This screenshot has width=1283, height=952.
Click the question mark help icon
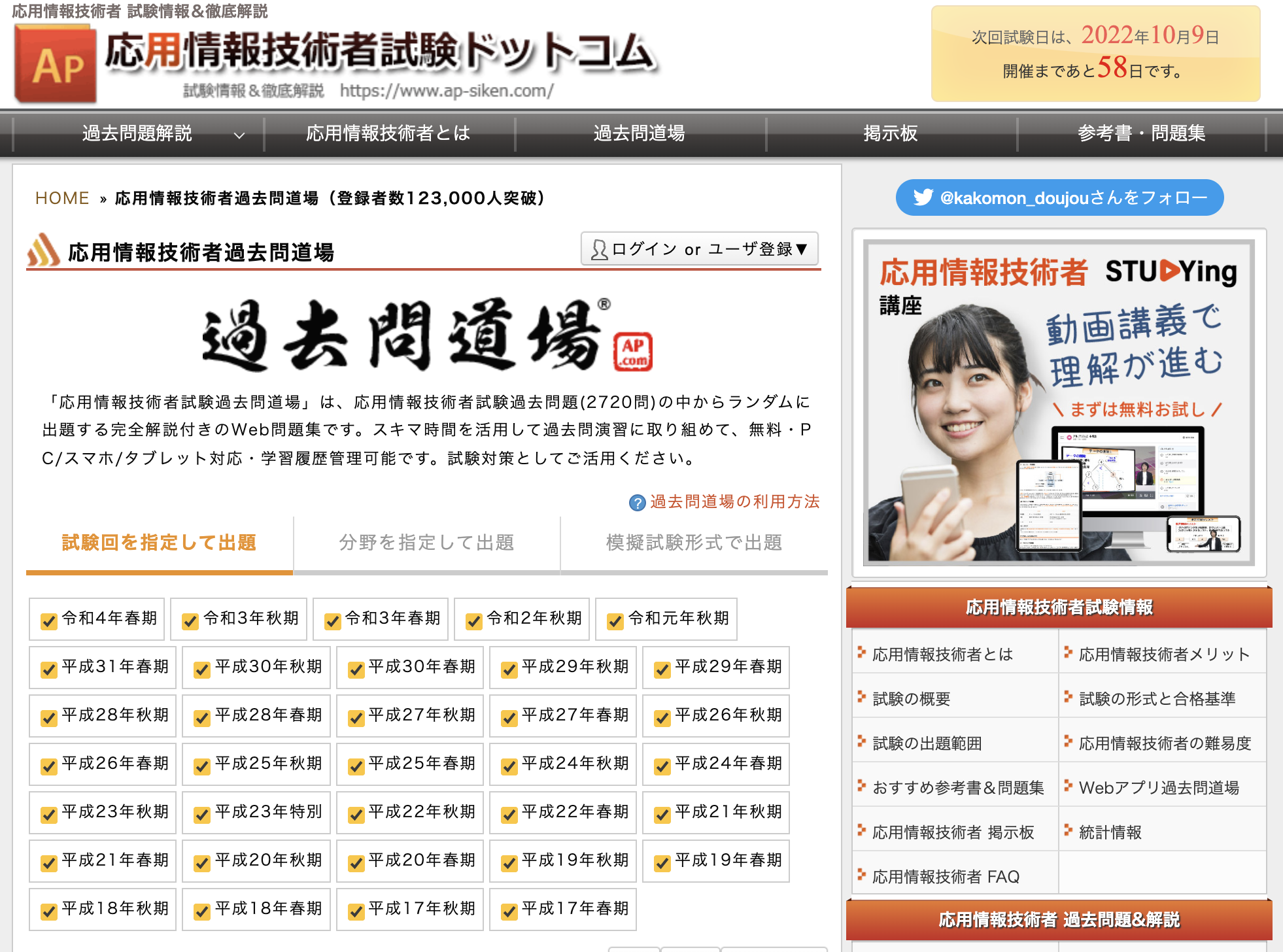click(637, 503)
